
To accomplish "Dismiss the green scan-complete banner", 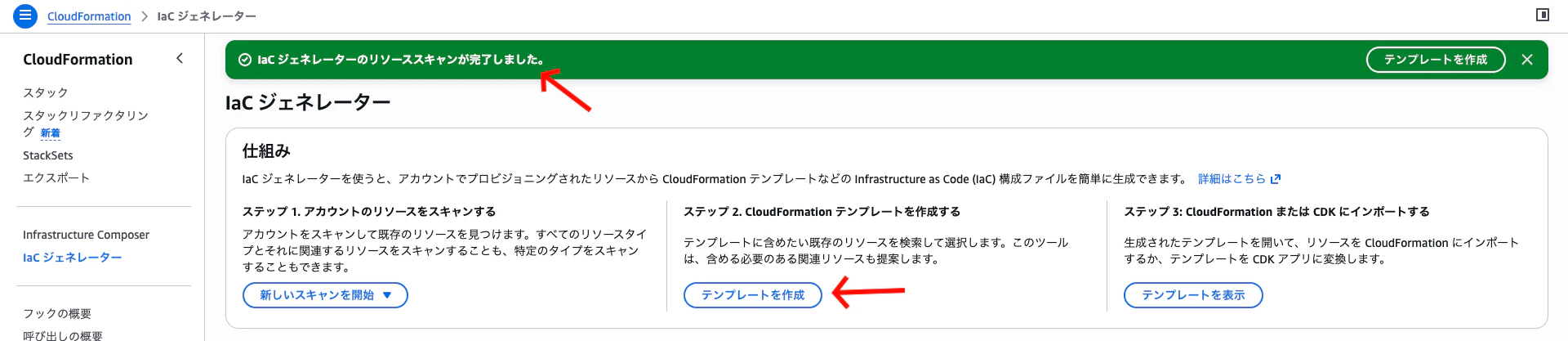I will click(x=1527, y=60).
